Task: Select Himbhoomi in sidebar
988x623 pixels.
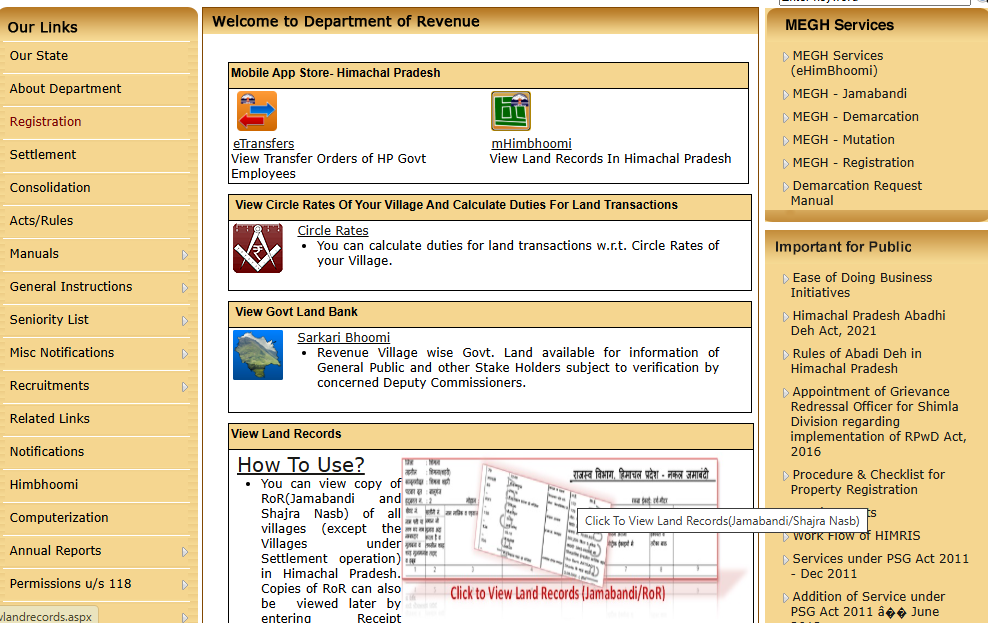Action: 44,484
